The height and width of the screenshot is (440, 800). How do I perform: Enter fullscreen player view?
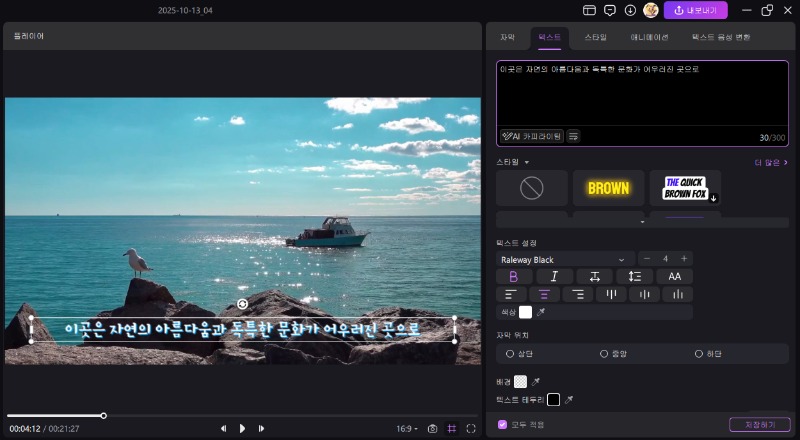click(x=471, y=428)
